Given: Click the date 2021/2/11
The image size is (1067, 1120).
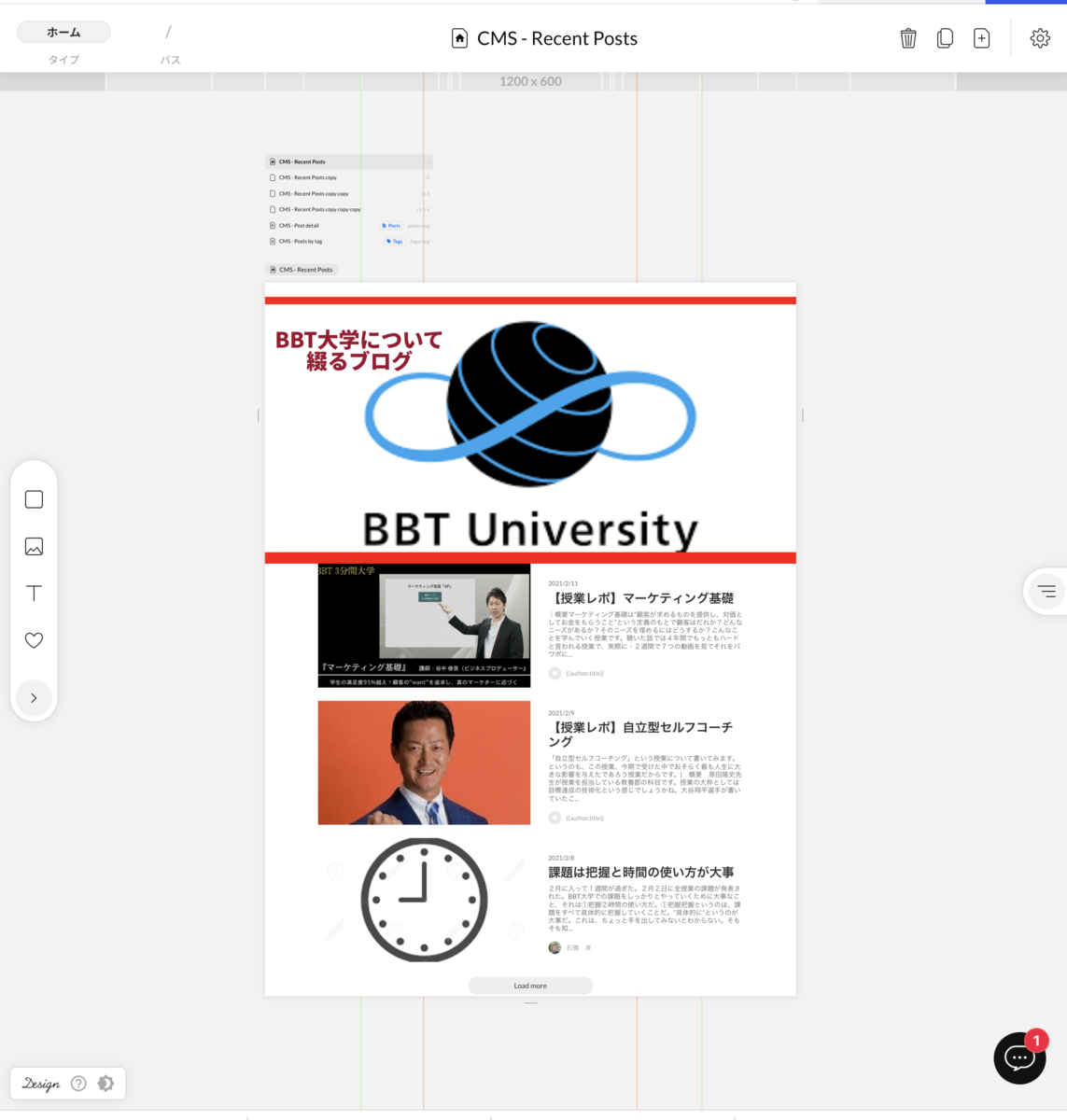Looking at the screenshot, I should [x=563, y=583].
